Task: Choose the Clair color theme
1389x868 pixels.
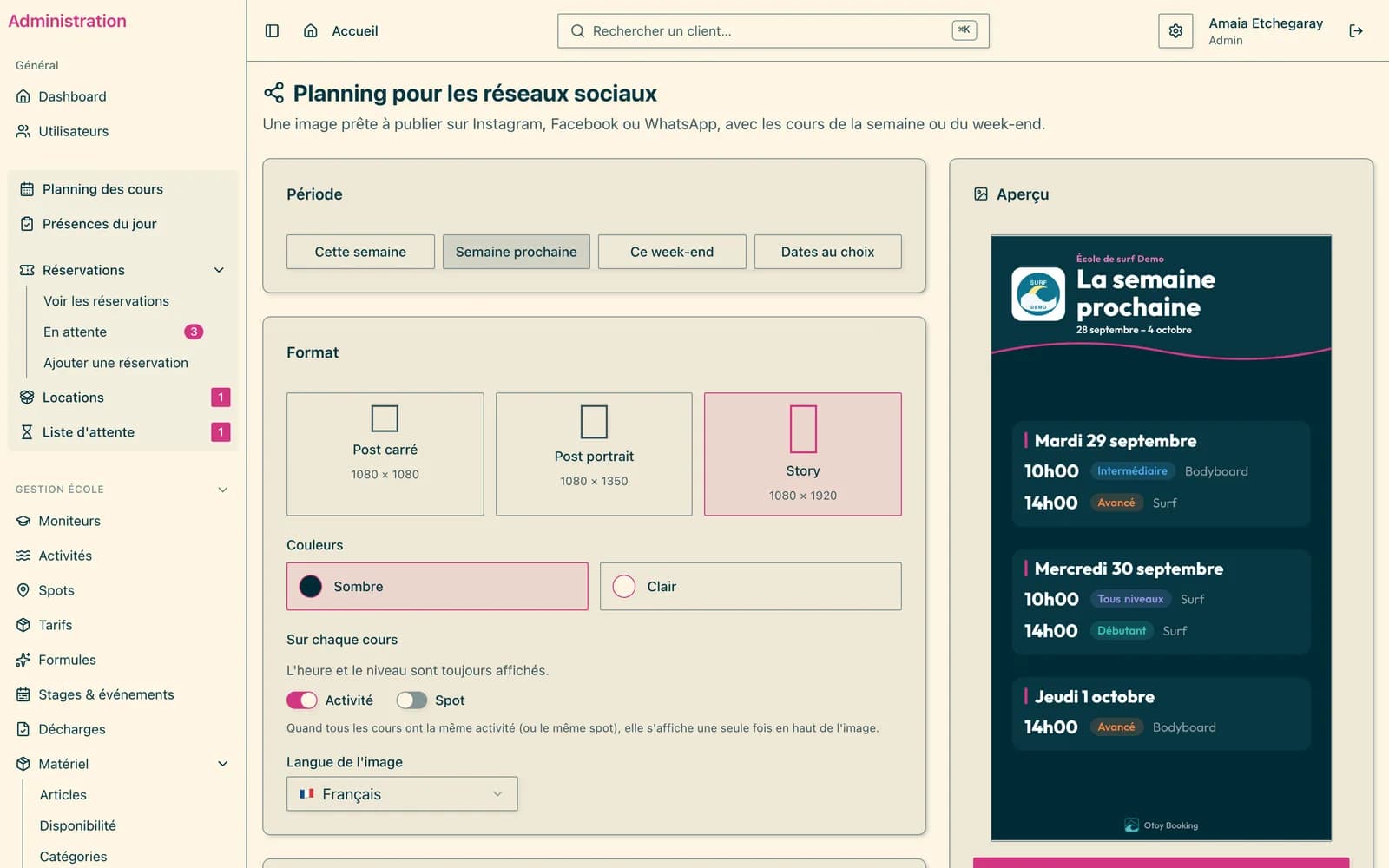Action: (751, 587)
